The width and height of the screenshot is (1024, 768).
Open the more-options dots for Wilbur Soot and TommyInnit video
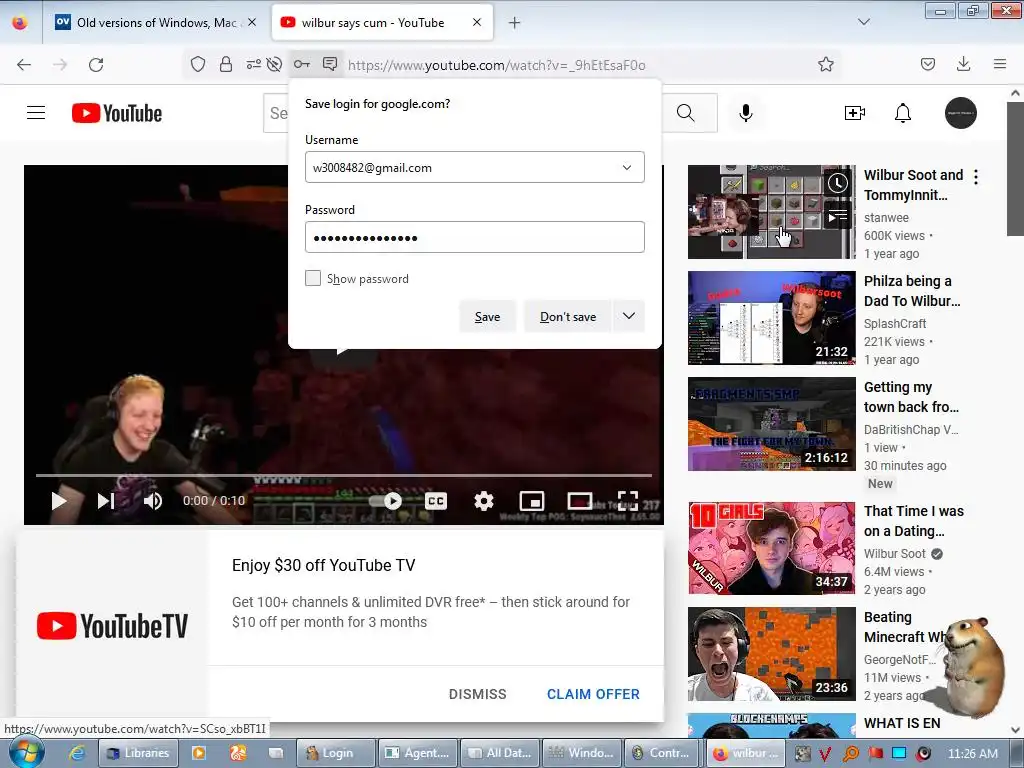(x=976, y=176)
